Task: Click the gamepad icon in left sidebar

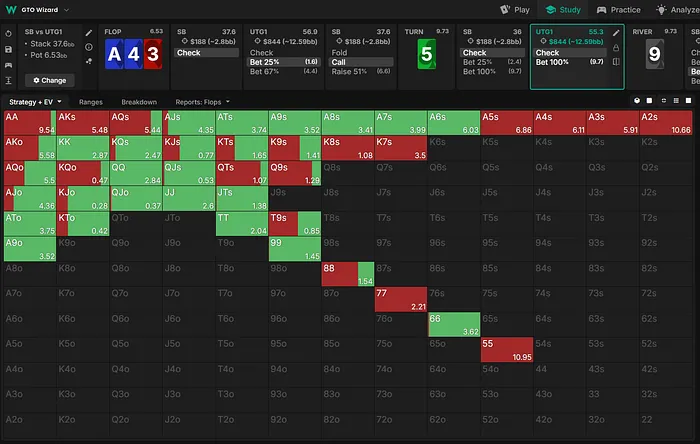Action: click(9, 63)
